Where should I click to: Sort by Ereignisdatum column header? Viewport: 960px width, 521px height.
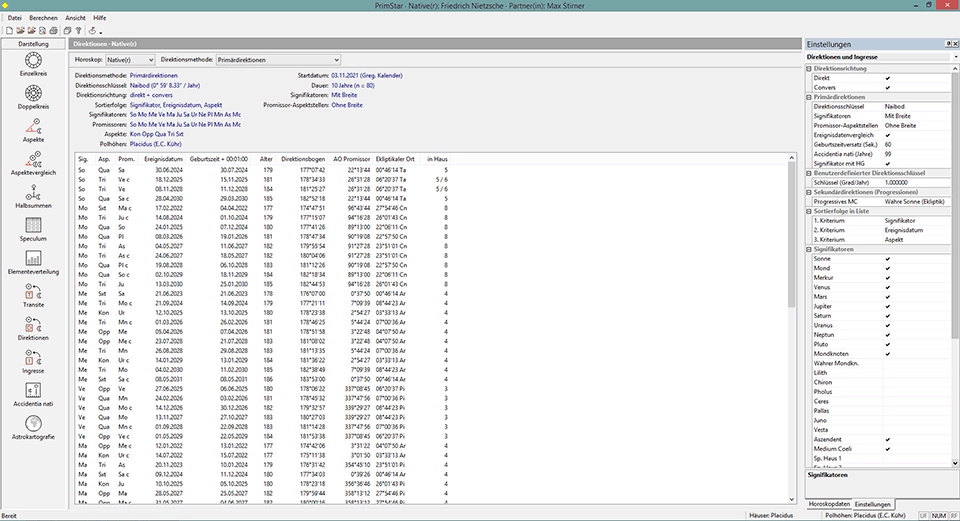tap(163, 159)
